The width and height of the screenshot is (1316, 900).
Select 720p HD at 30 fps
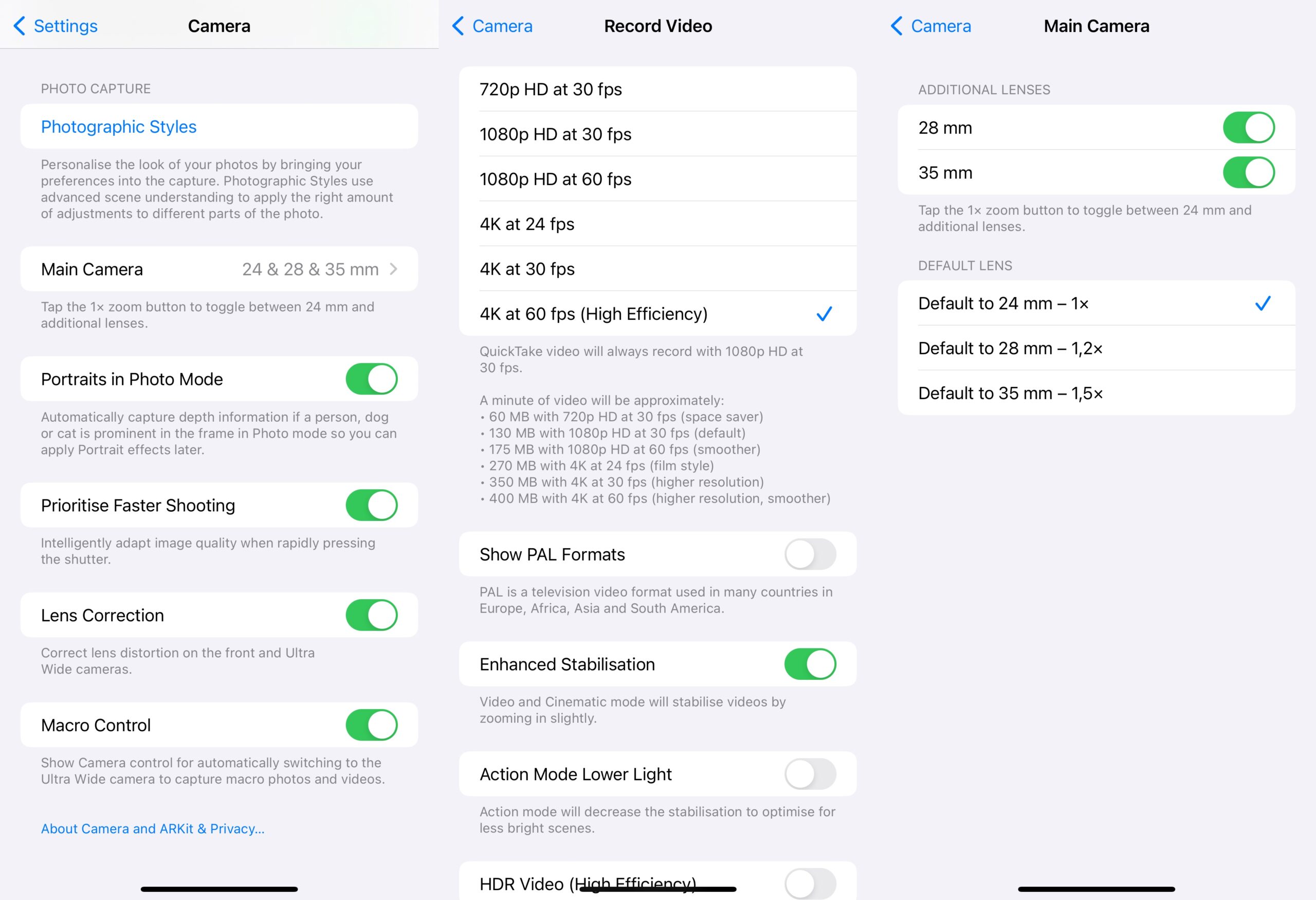(657, 89)
